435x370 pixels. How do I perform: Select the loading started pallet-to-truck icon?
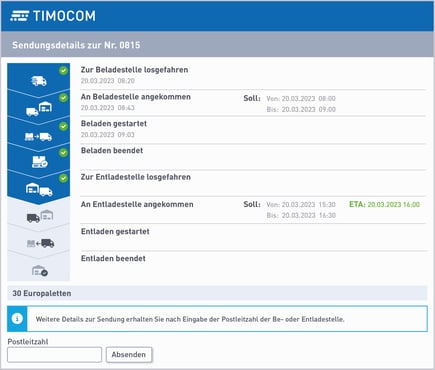[38, 136]
